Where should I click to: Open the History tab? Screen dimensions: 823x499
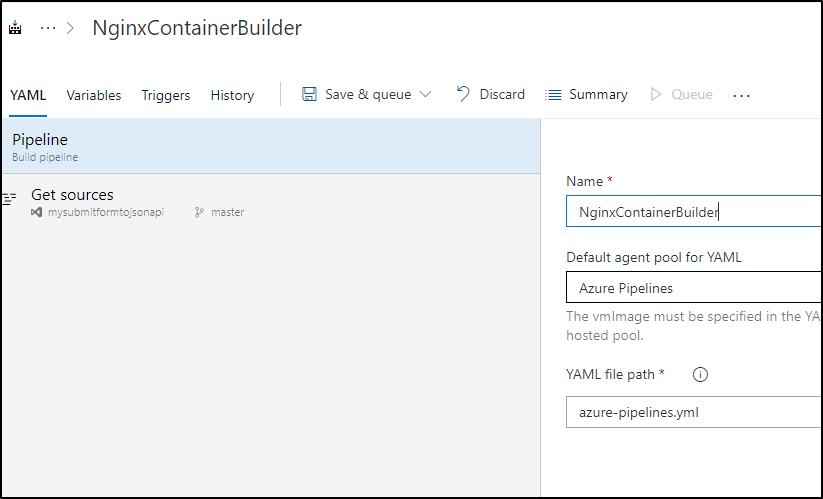pos(233,95)
